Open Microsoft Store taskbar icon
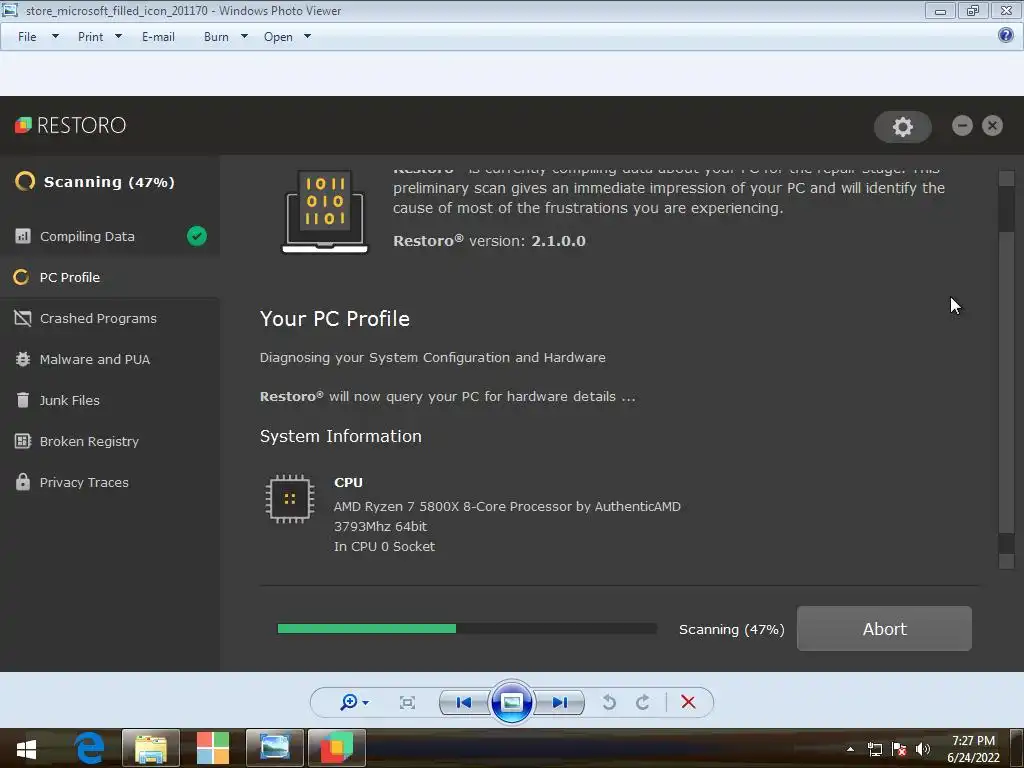Viewport: 1024px width, 768px height. [213, 748]
